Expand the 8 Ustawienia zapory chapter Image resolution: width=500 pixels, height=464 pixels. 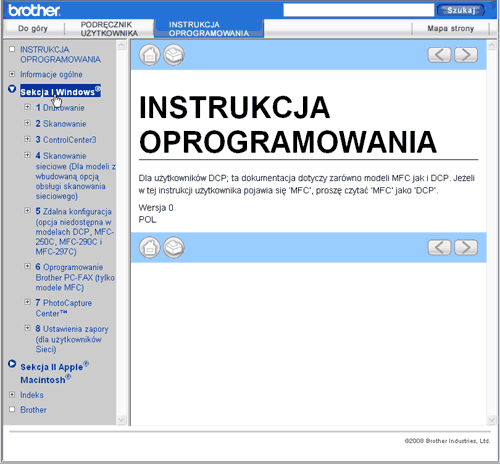click(x=28, y=328)
